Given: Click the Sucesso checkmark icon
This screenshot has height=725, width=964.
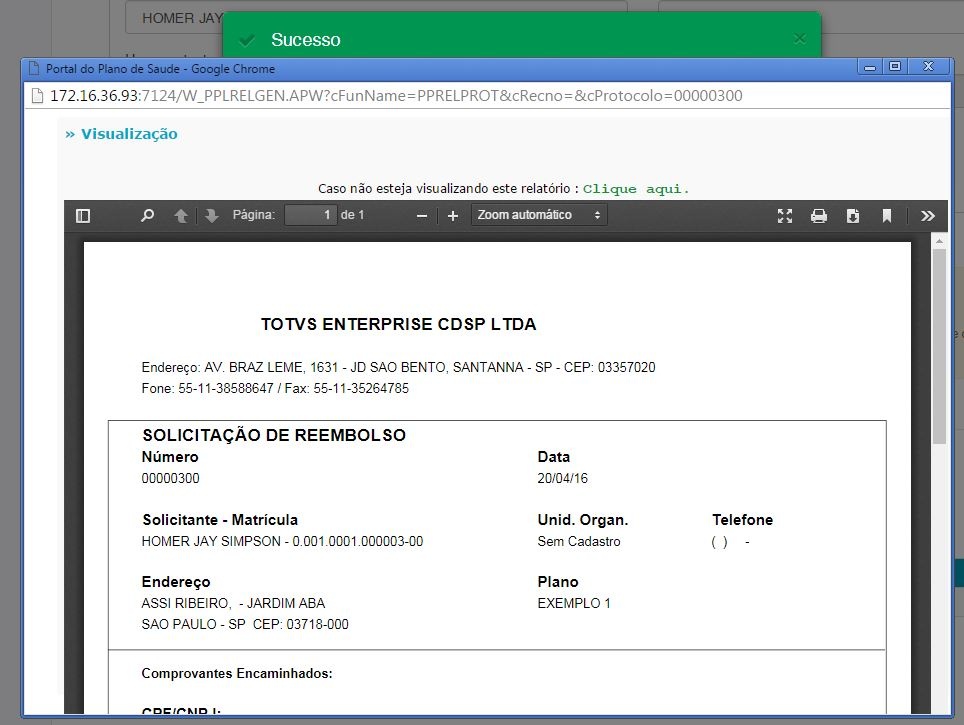Looking at the screenshot, I should point(247,41).
